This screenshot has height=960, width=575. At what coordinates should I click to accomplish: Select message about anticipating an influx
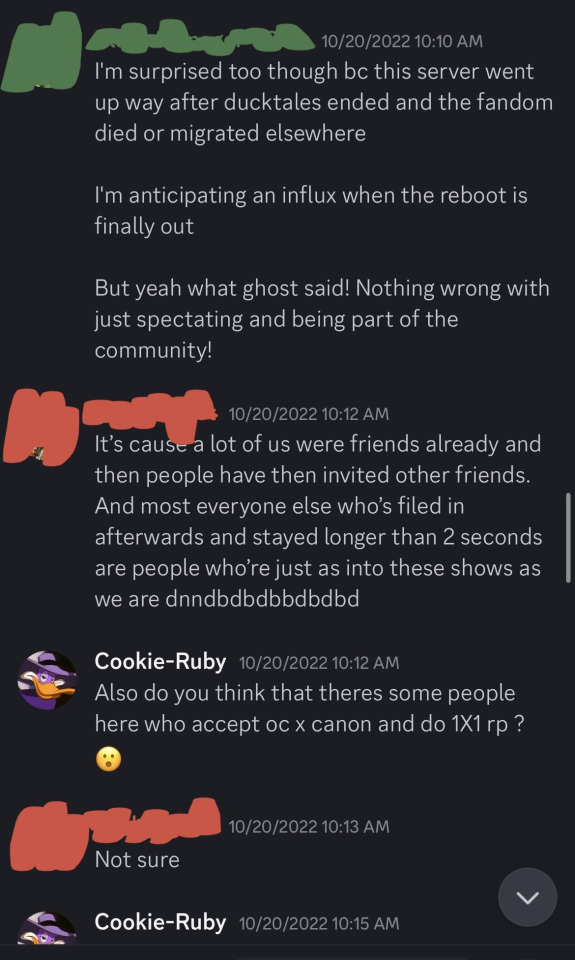click(x=311, y=211)
